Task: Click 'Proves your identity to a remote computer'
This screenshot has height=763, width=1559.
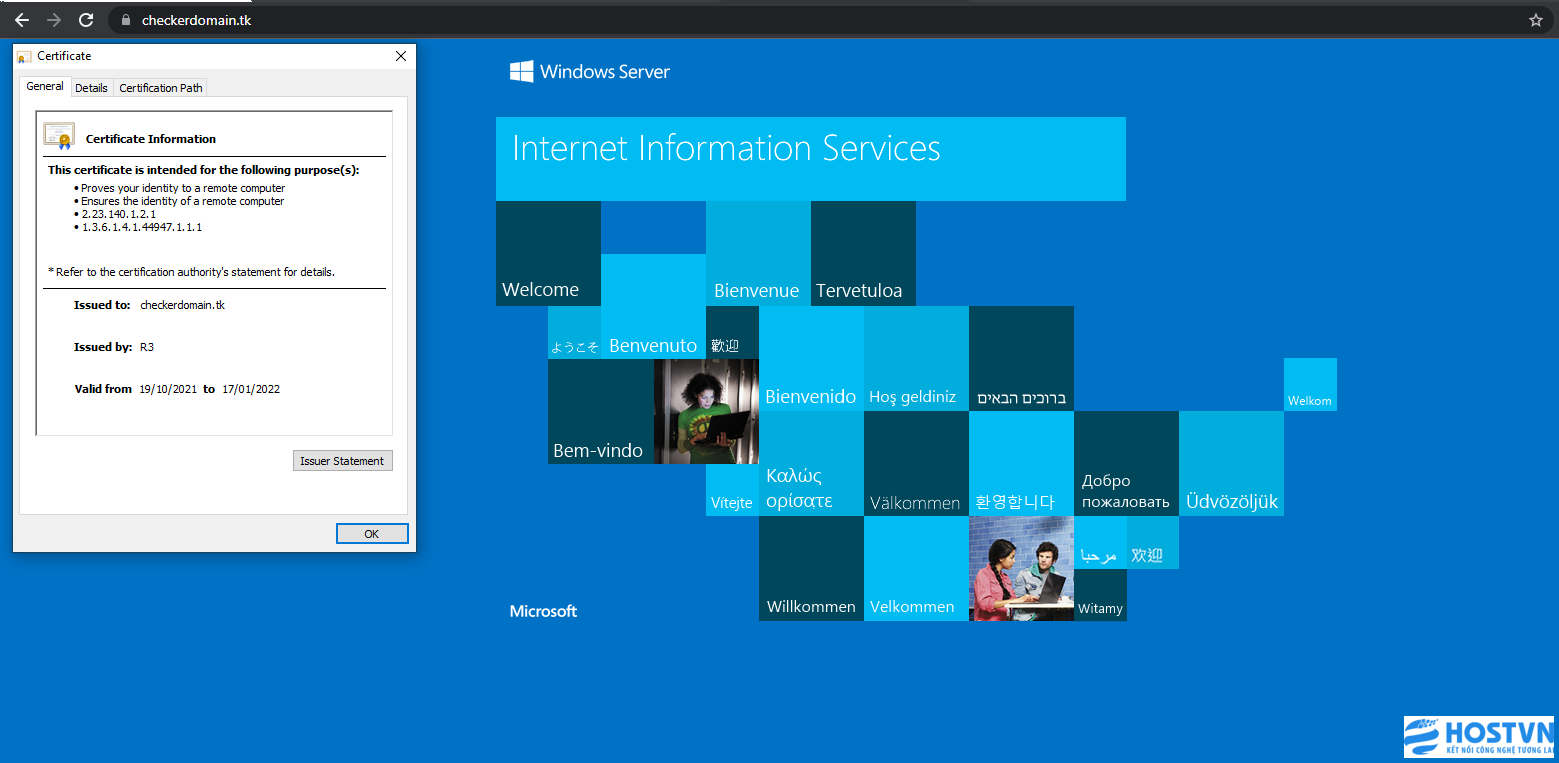Action: (183, 188)
